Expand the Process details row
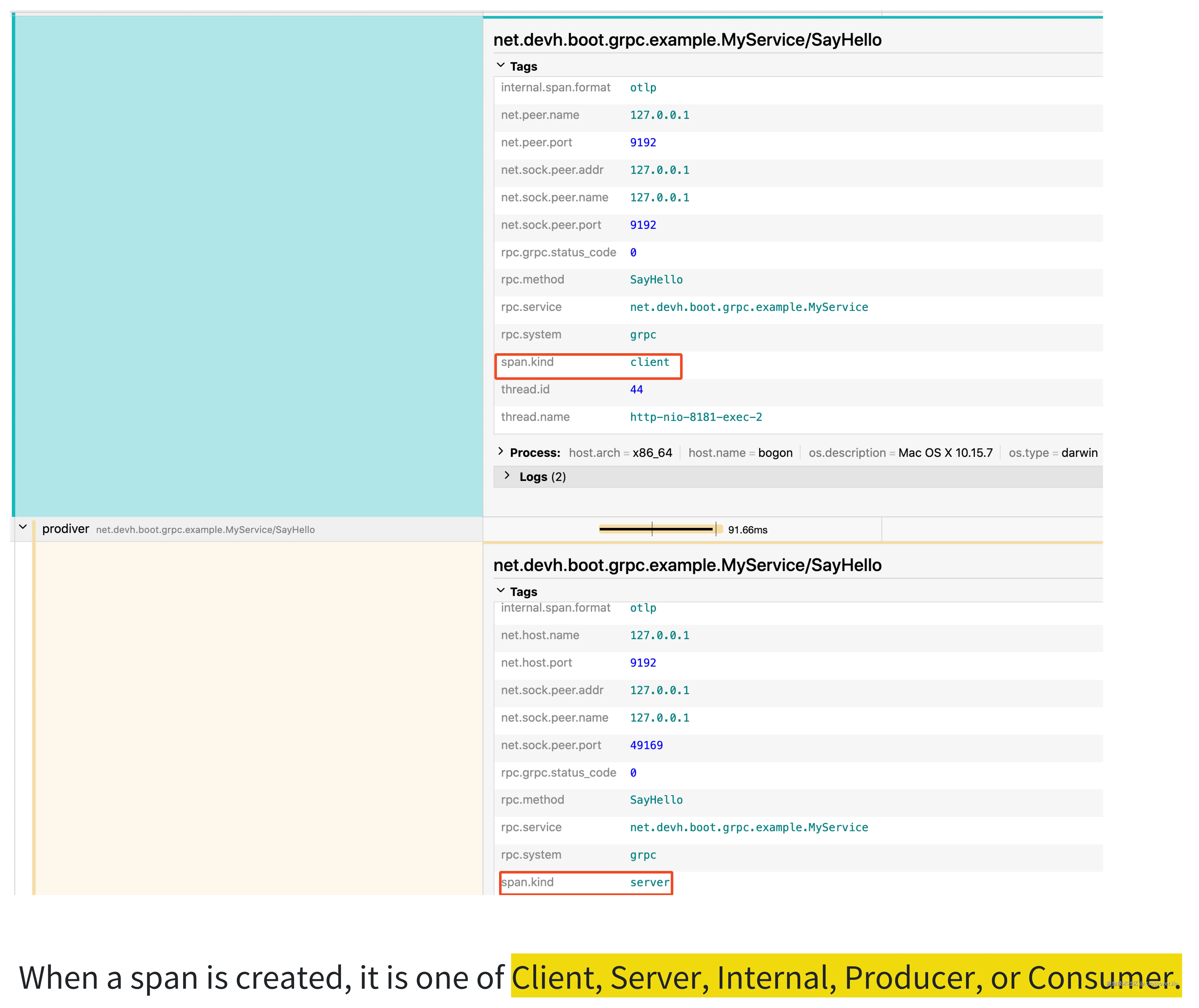This screenshot has height=1008, width=1199. (x=500, y=452)
